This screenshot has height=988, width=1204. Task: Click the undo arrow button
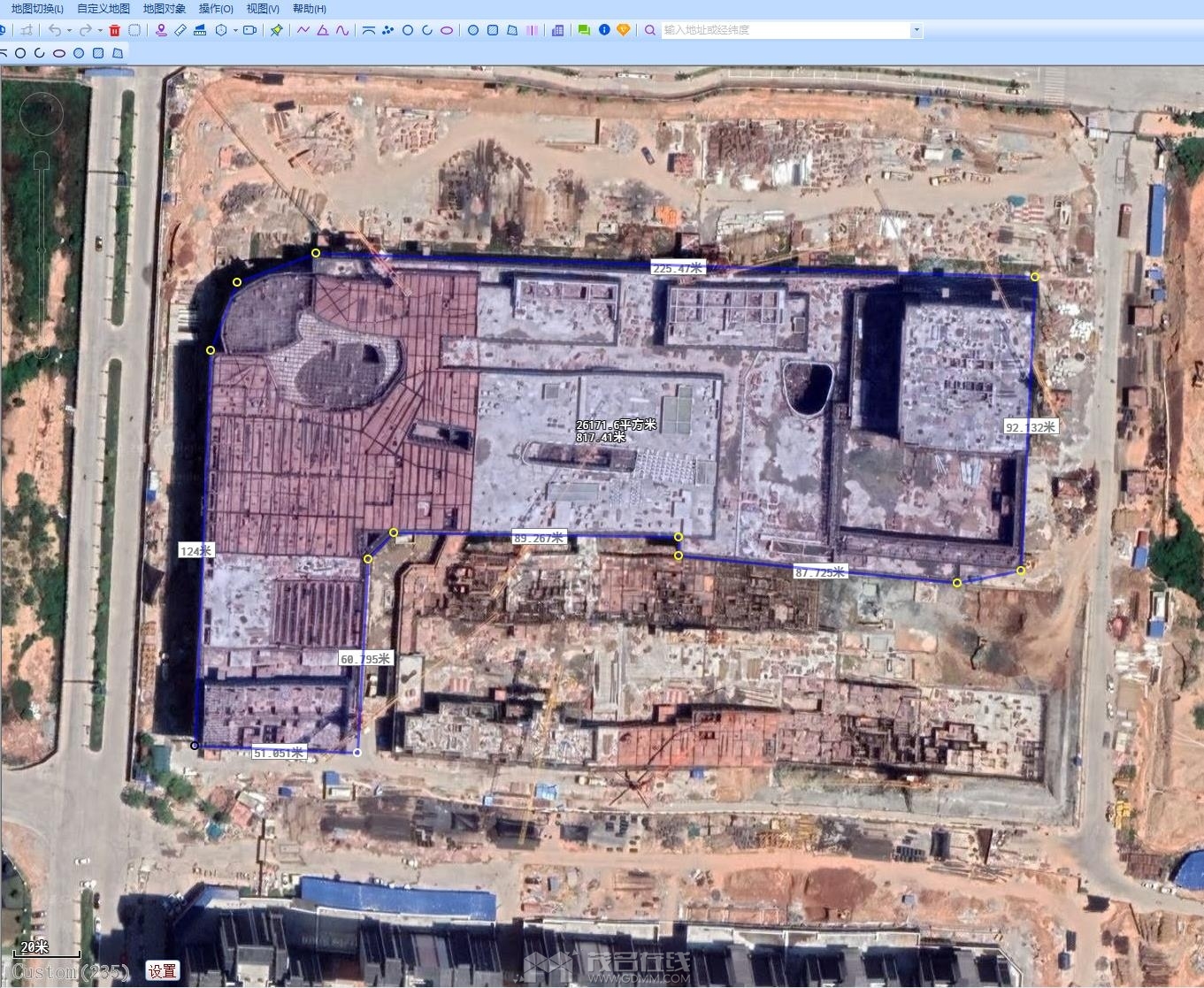coord(55,30)
